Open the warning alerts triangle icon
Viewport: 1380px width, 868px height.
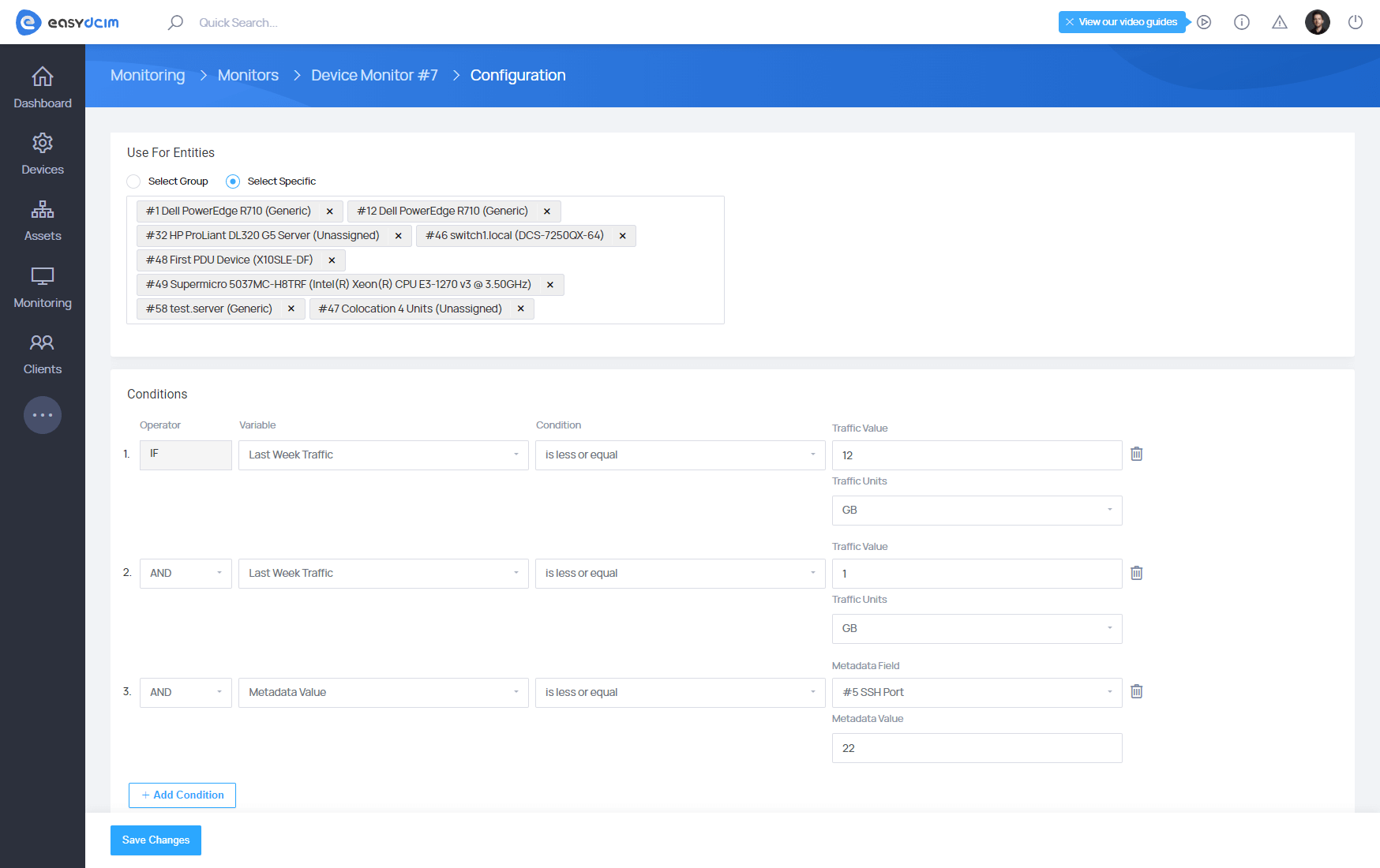[x=1280, y=22]
